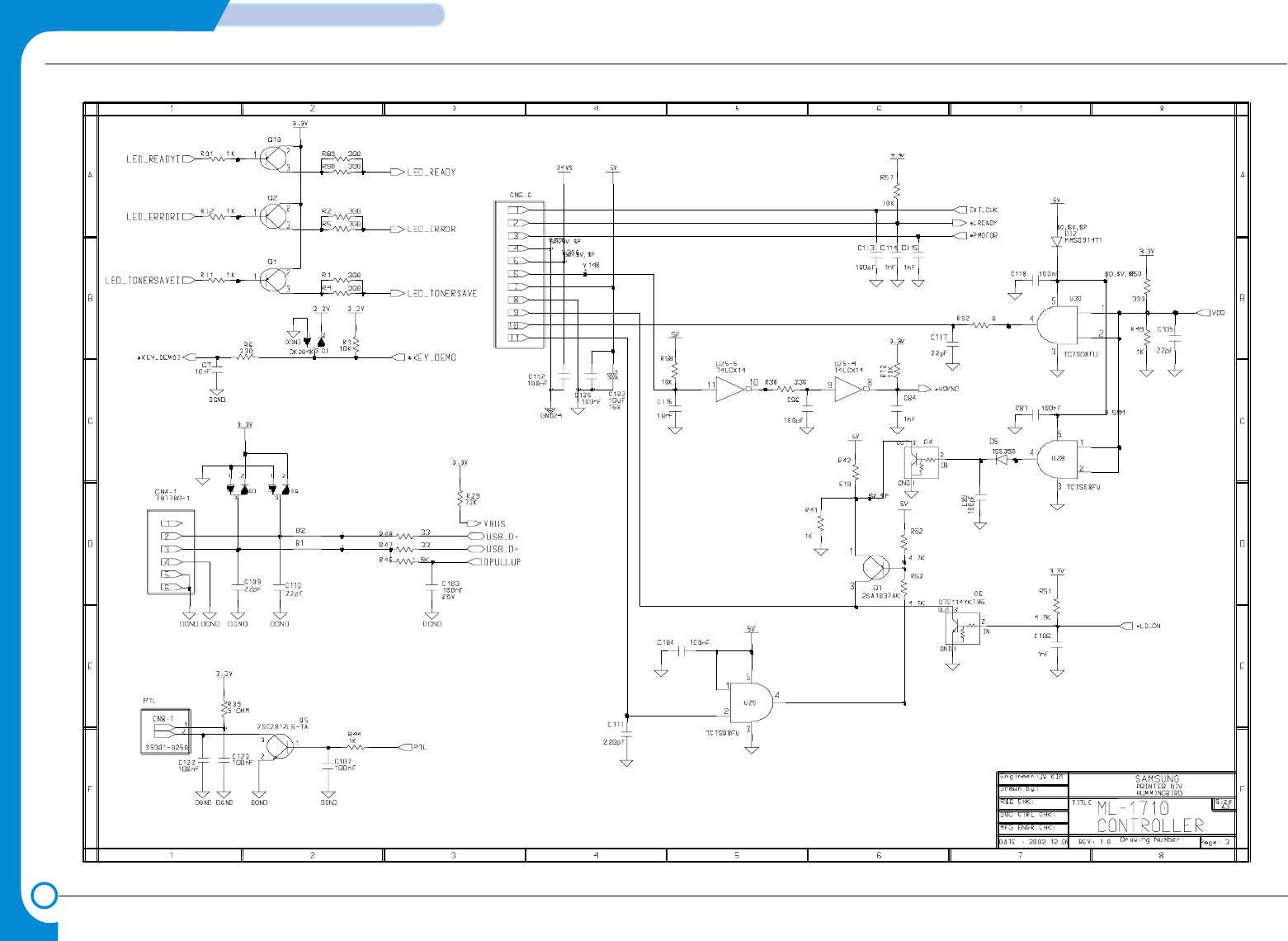Select the Q1 transistor near LED_TONERSAVEI
The width and height of the screenshot is (1288, 941).
[274, 280]
